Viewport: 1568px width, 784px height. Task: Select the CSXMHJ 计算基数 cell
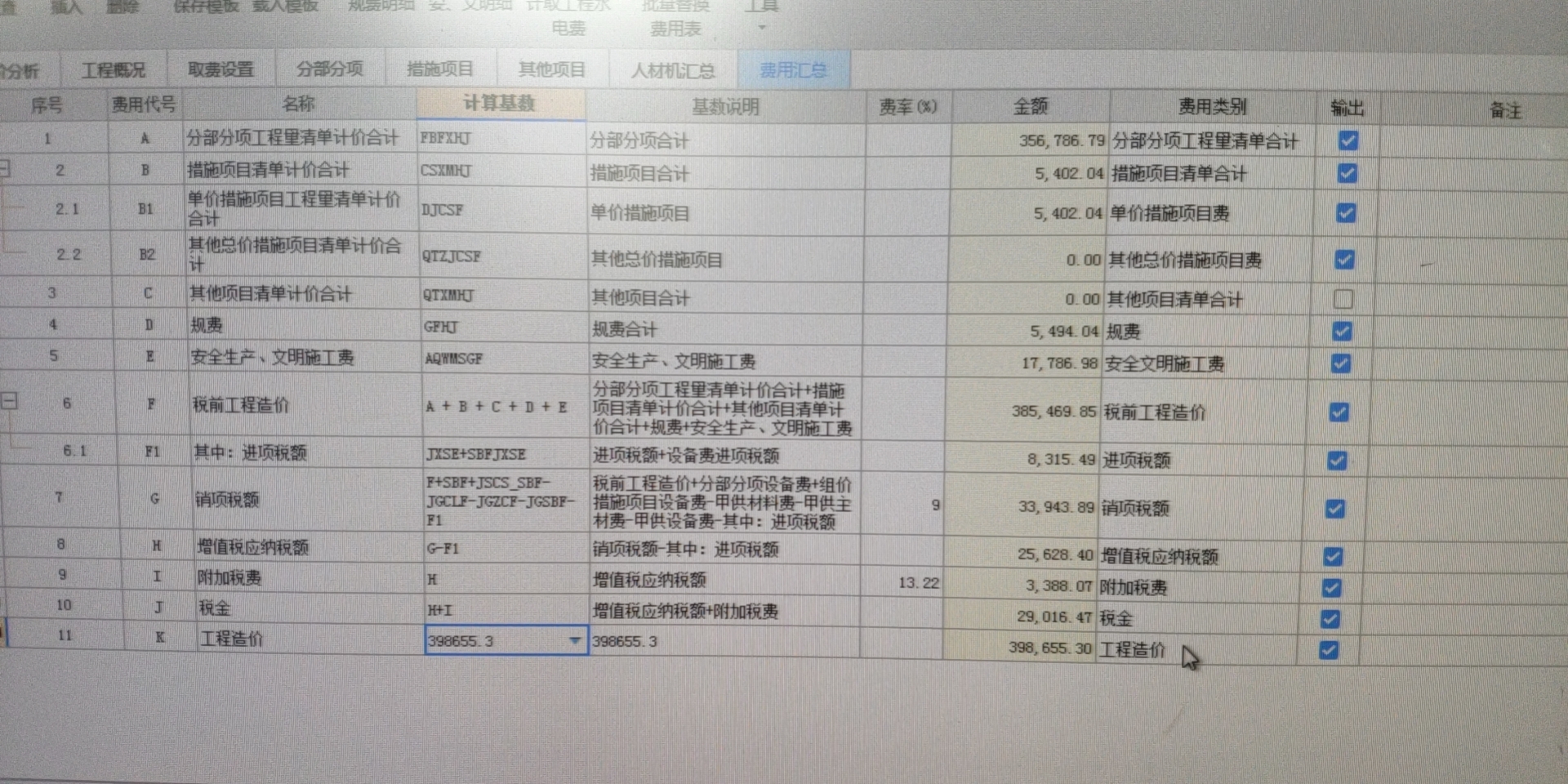tap(501, 171)
